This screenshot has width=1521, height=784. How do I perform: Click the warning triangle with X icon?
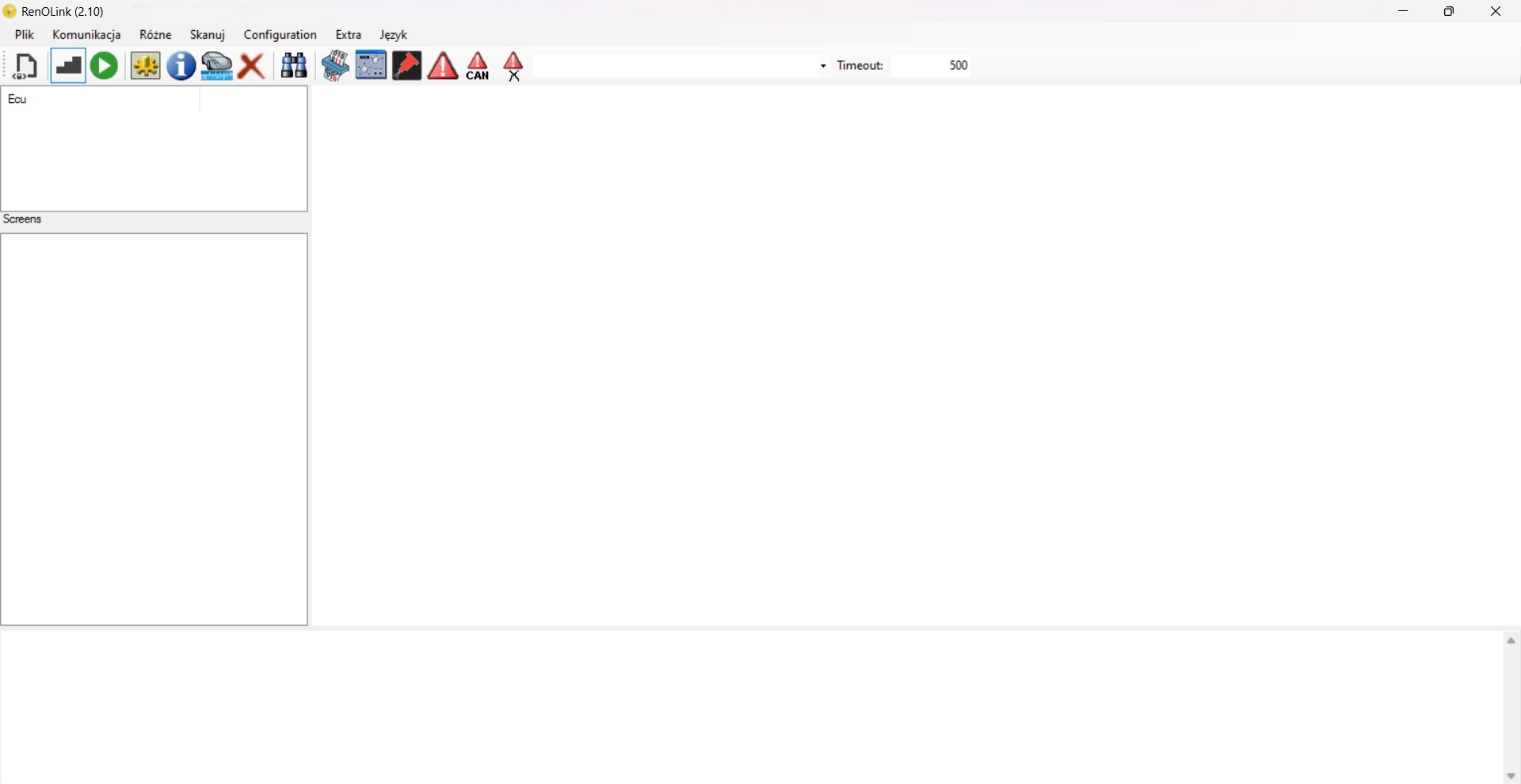pyautogui.click(x=515, y=67)
